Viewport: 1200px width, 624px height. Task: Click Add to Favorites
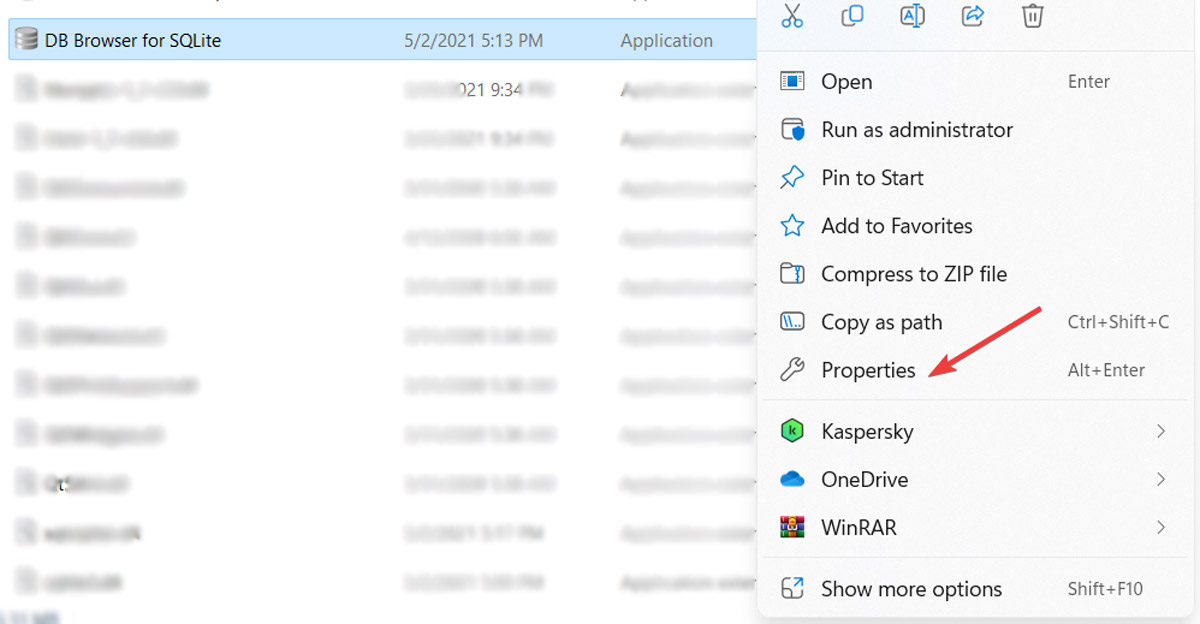pos(896,226)
